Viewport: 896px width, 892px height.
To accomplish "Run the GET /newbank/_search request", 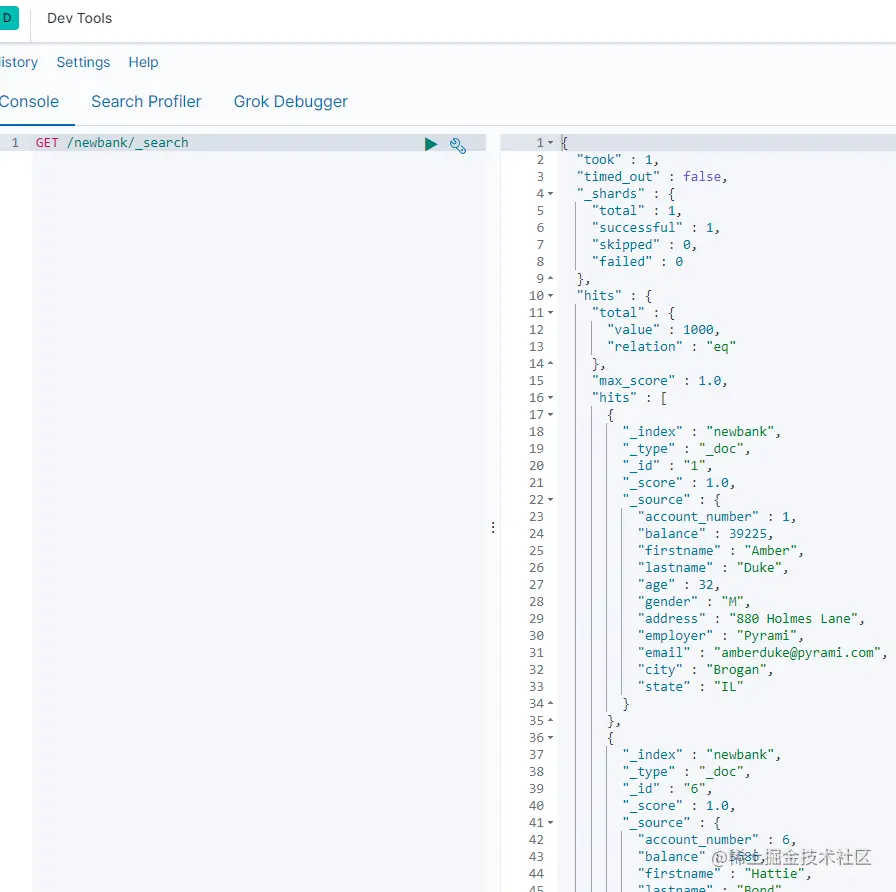I will pyautogui.click(x=431, y=144).
